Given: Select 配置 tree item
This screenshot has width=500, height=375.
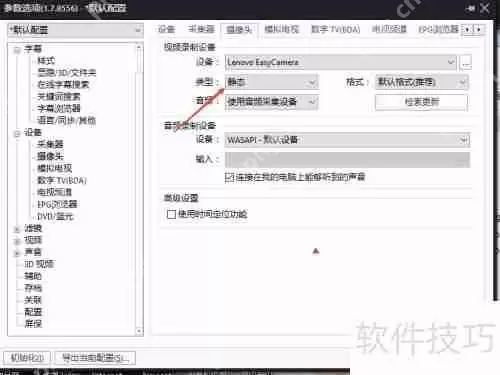Looking at the screenshot, I should click(x=33, y=312).
